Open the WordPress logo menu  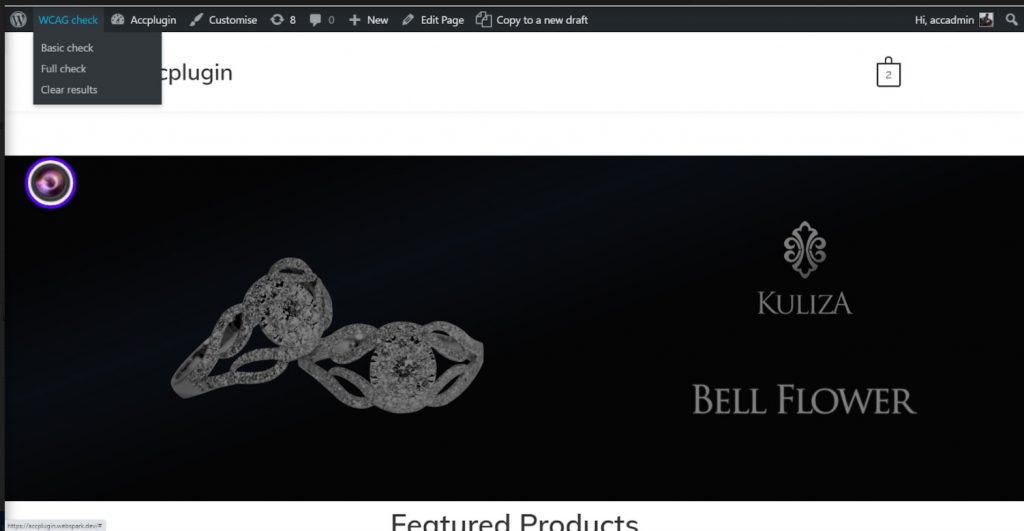18,20
